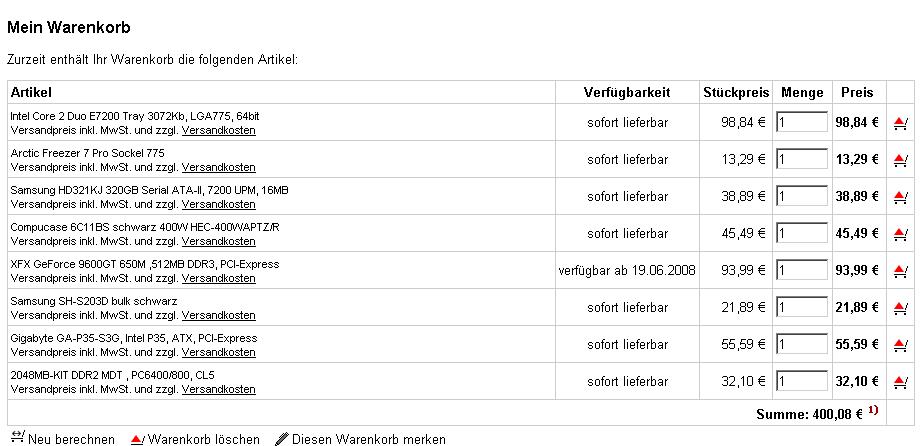Focus quantity field for Gigabyte GA-P35-S3G

802,344
